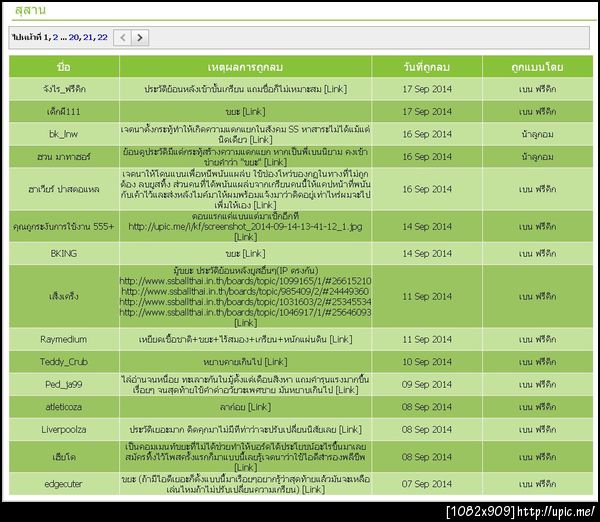Click the วันที่ถูกลบ column header

click(x=427, y=67)
